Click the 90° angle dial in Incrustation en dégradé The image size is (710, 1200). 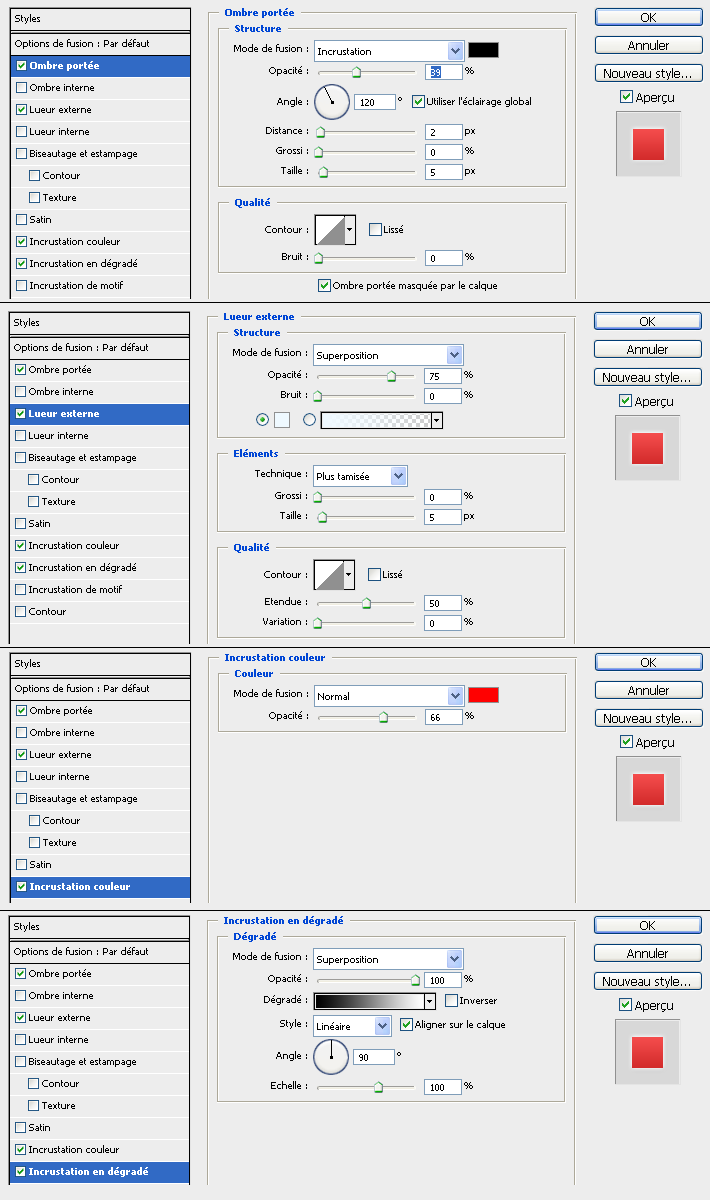[331, 1055]
